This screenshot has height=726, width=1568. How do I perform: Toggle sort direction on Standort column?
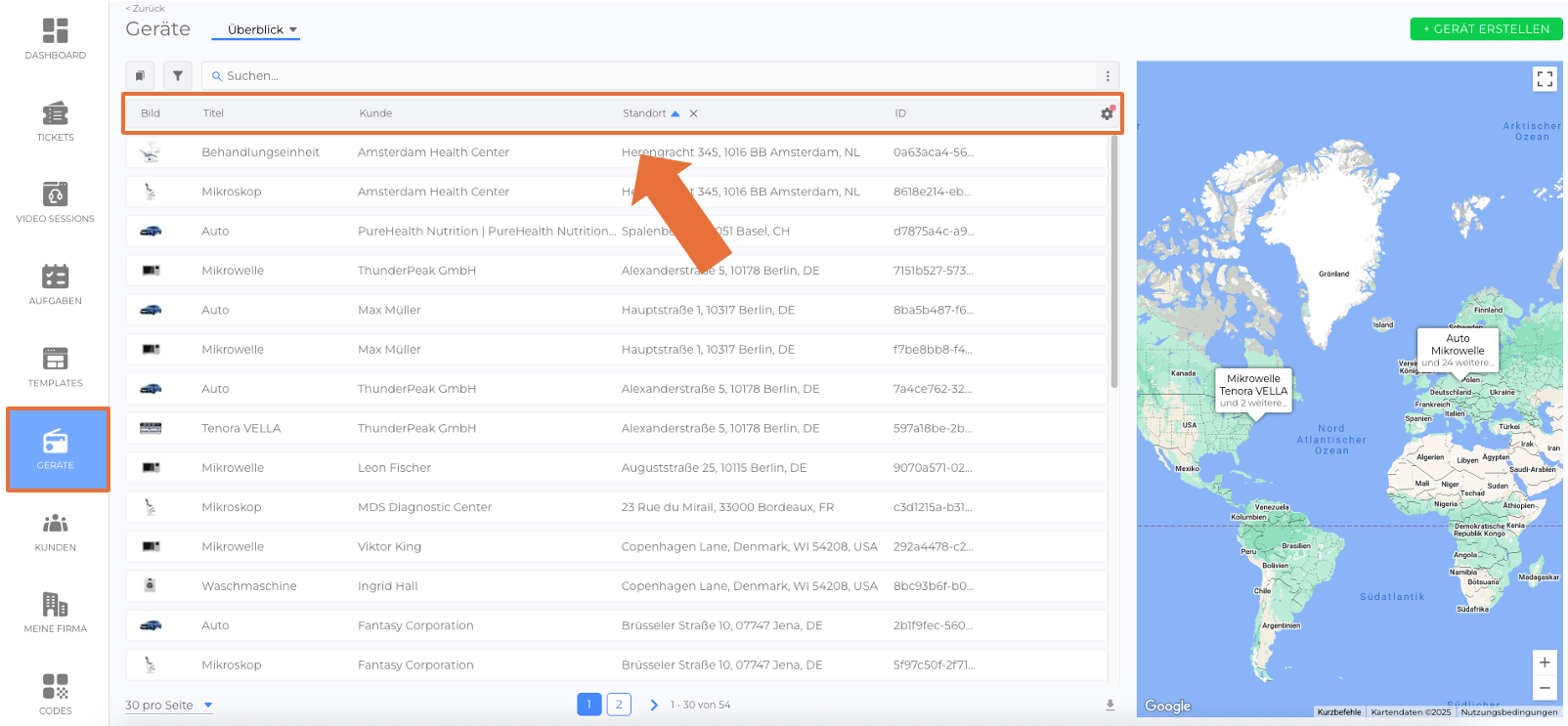(x=675, y=113)
